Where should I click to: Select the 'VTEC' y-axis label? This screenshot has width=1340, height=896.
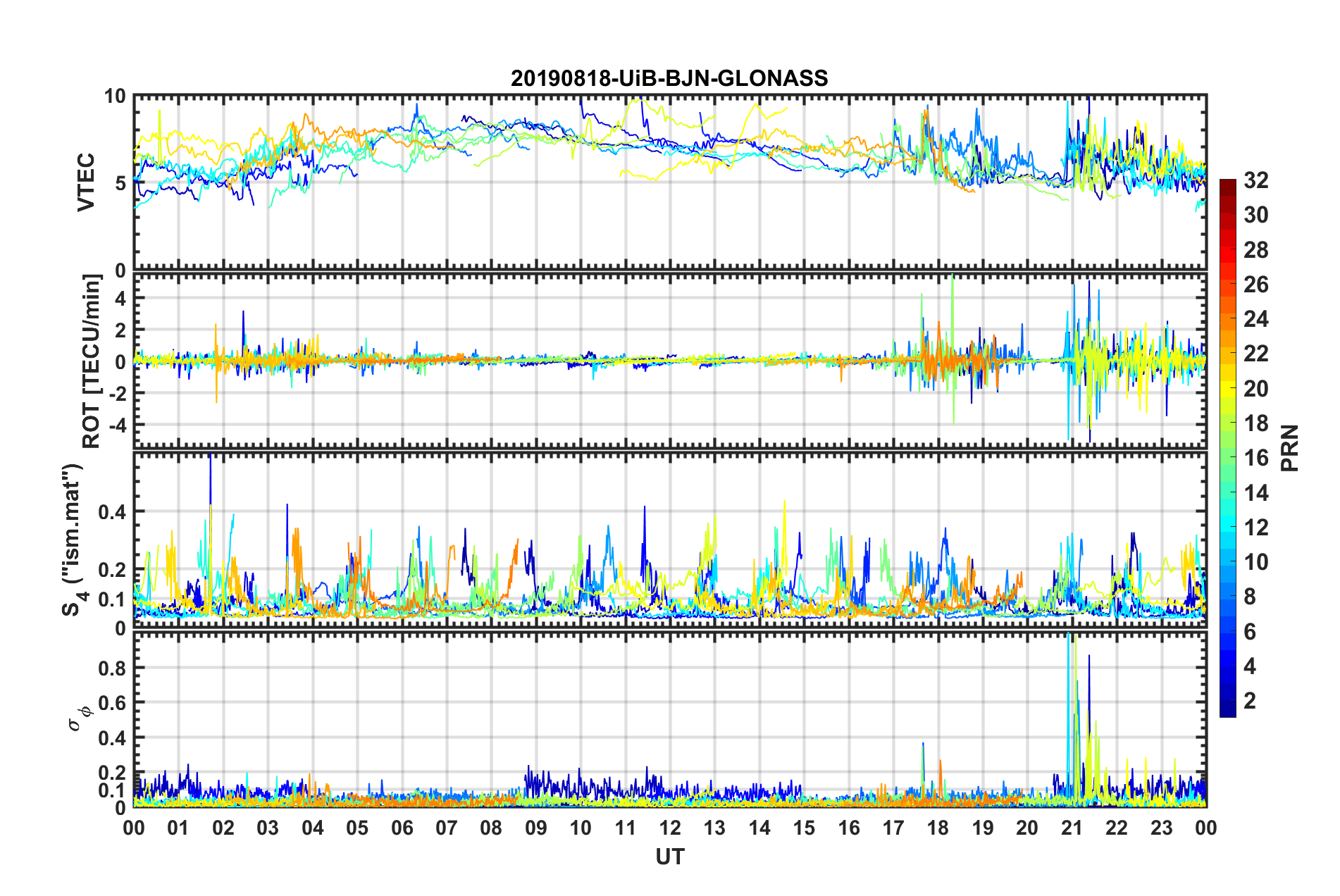pos(86,182)
